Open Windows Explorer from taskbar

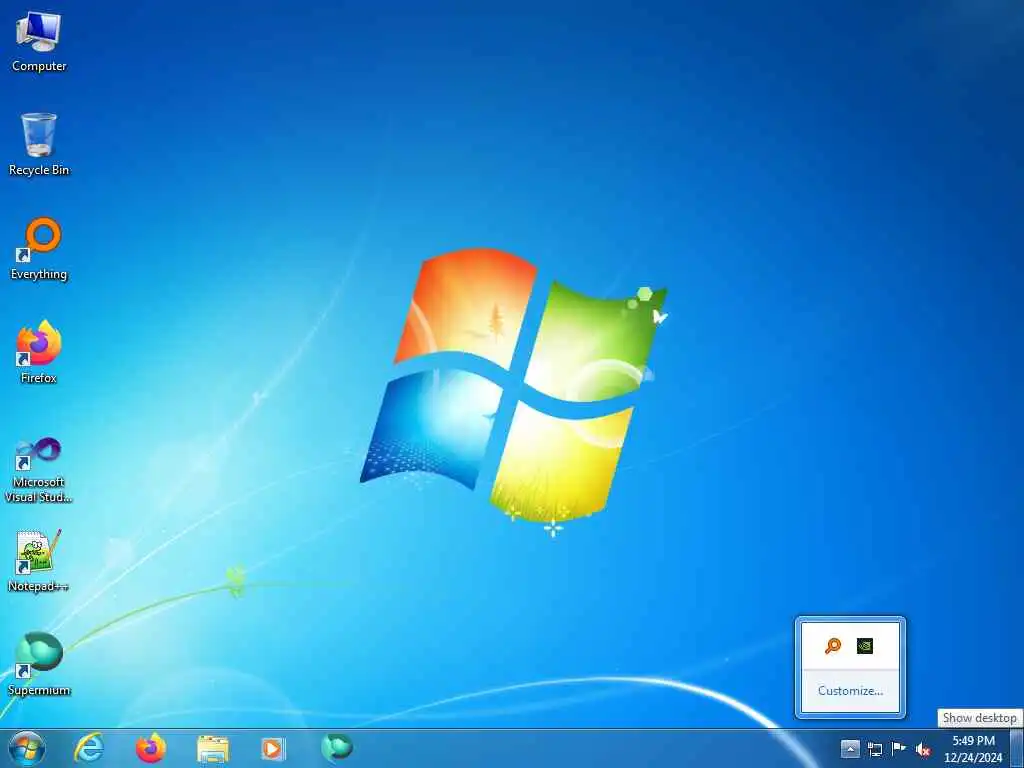[213, 749]
